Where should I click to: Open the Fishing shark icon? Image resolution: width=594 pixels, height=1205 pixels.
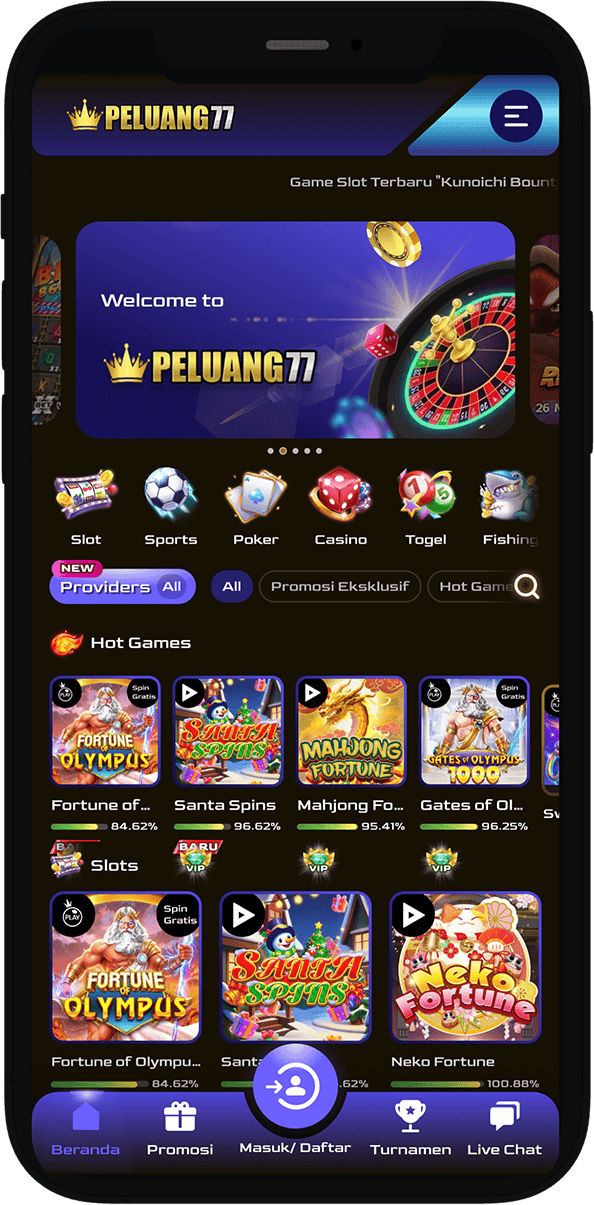point(509,495)
